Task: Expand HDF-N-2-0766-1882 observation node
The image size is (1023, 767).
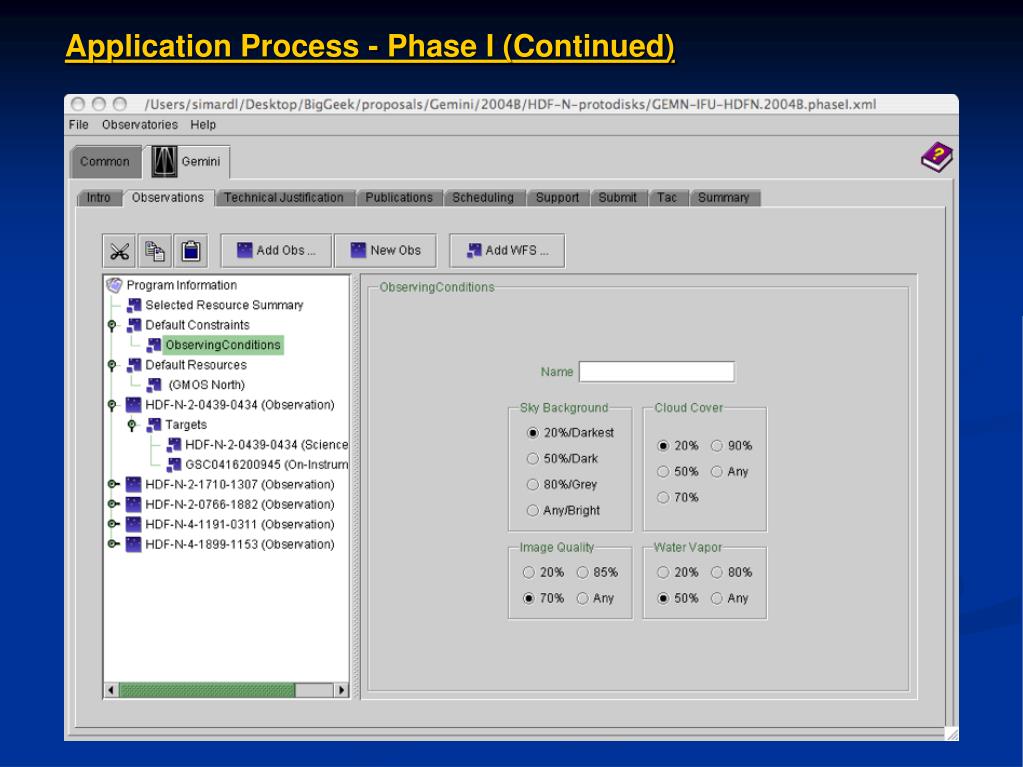Action: [x=114, y=504]
